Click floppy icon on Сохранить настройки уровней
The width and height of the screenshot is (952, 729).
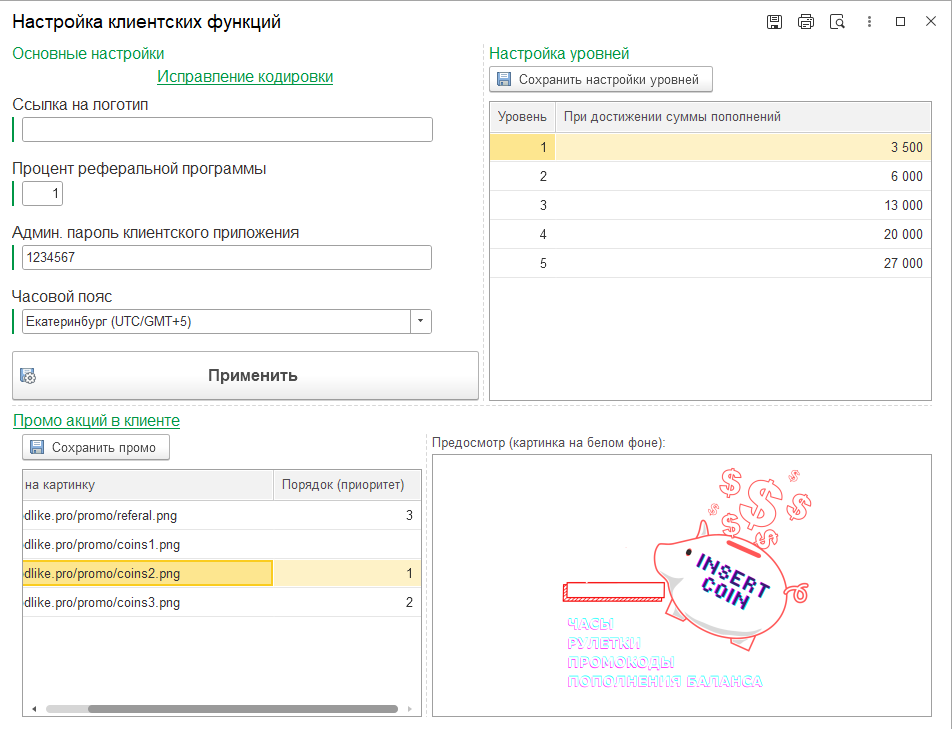coord(503,79)
